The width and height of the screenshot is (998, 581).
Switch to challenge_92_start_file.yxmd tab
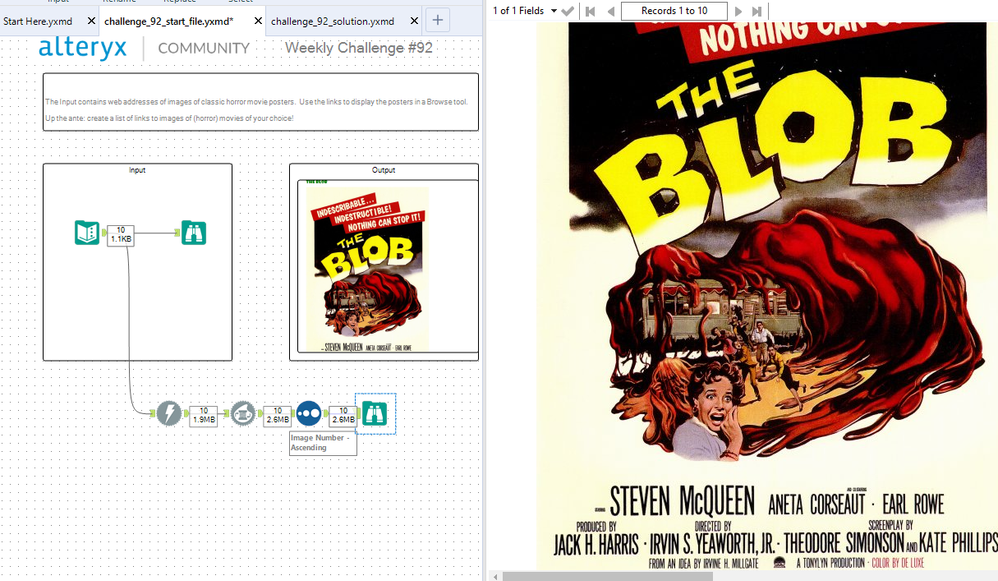[x=169, y=21]
